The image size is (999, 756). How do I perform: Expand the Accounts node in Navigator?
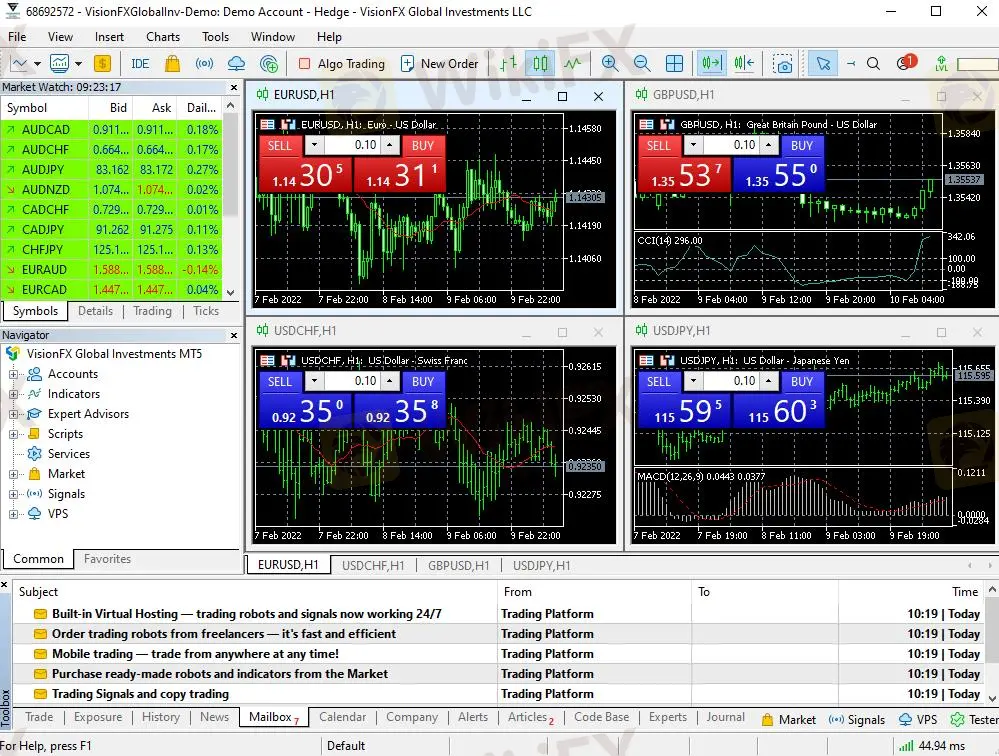[x=13, y=374]
